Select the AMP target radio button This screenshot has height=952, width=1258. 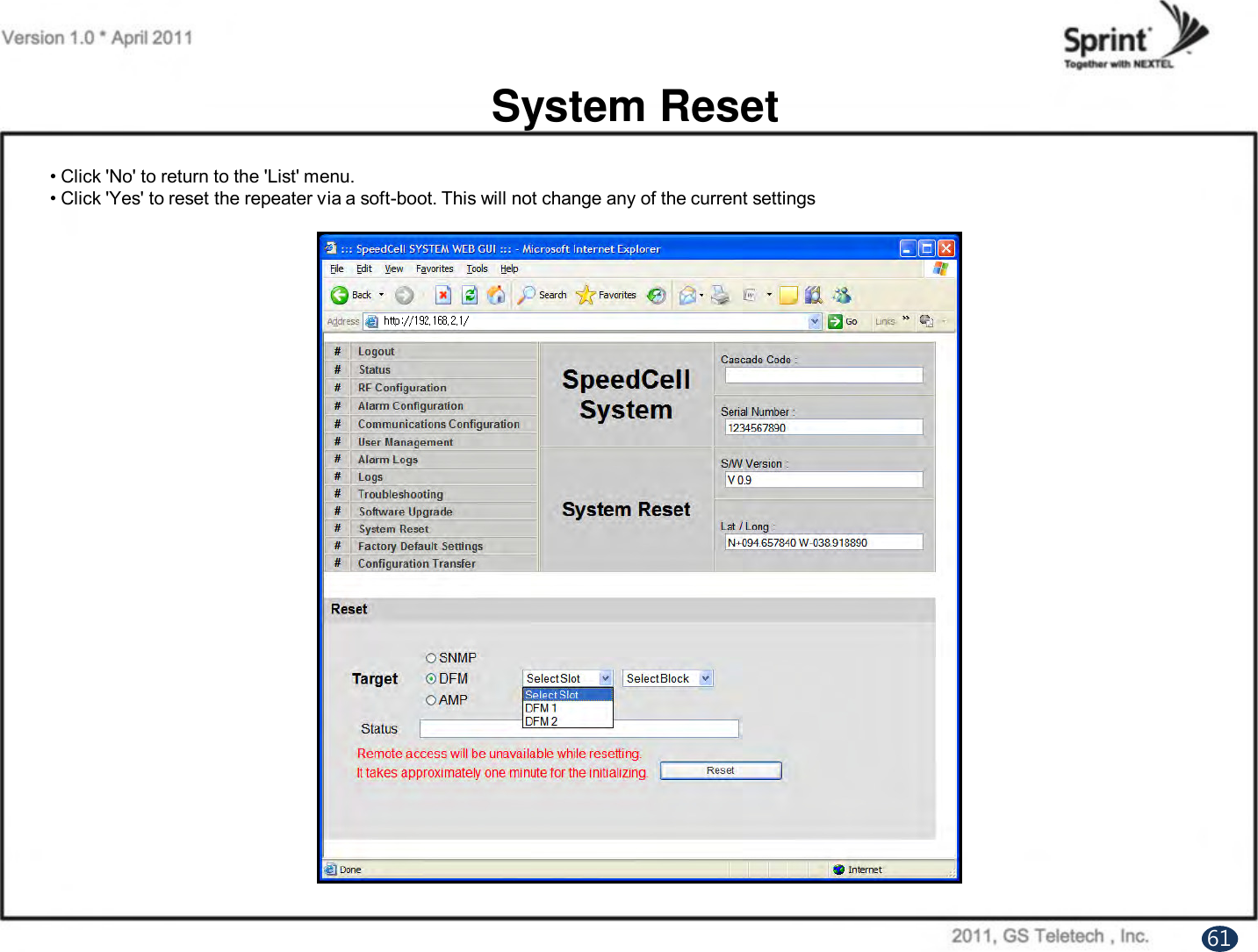tap(431, 700)
